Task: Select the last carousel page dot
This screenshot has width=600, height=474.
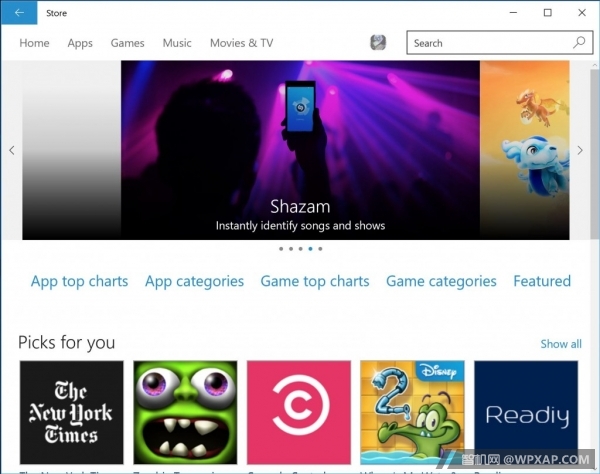Action: coord(320,249)
